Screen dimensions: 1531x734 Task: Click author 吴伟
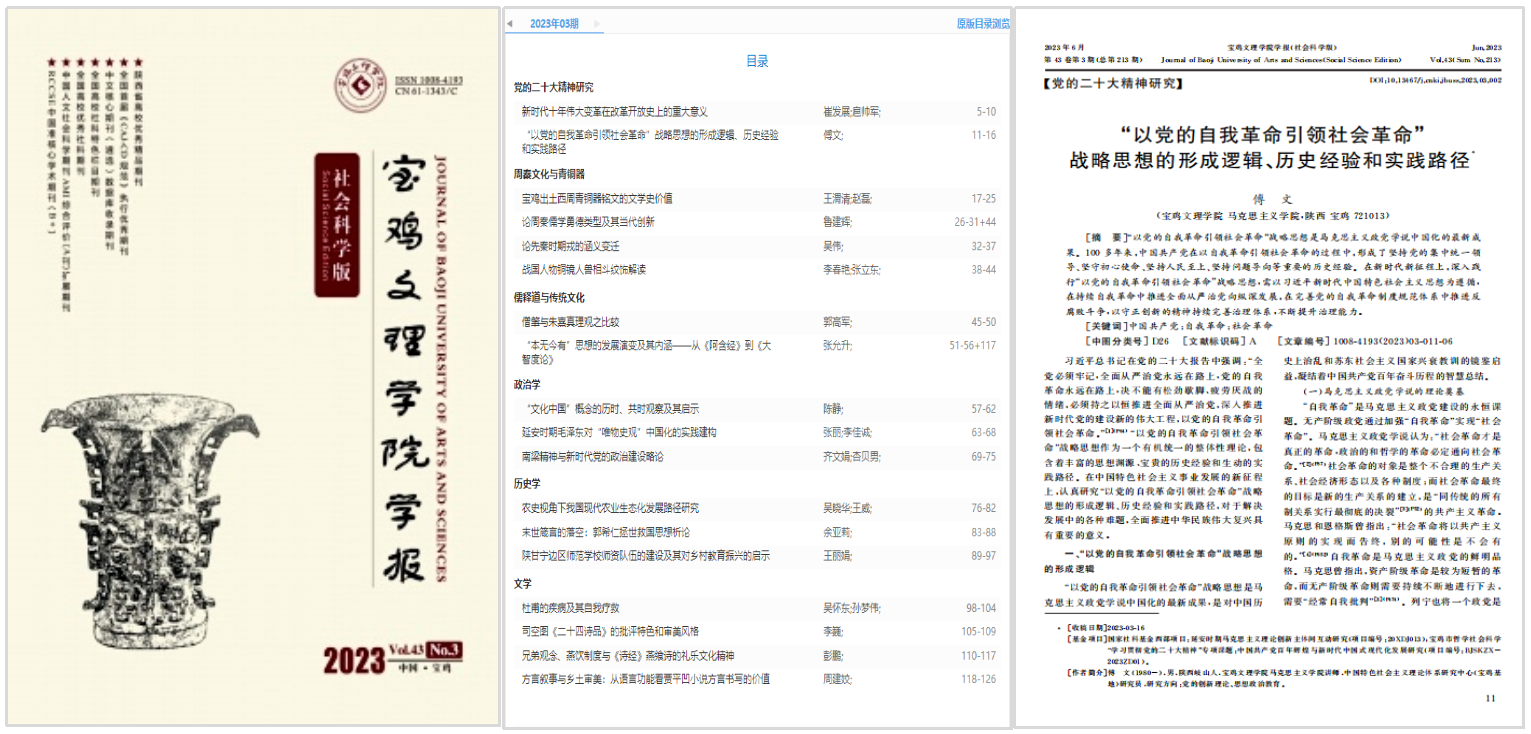[833, 246]
